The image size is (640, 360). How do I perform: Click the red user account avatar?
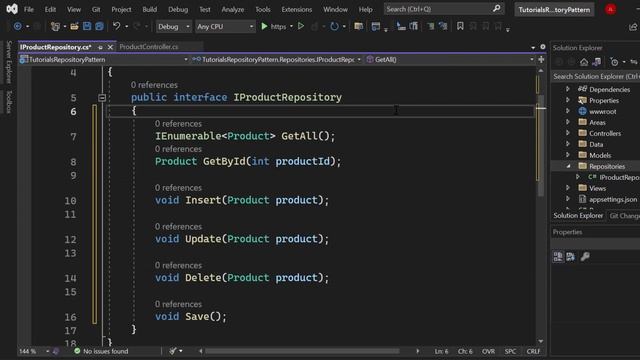[x=611, y=9]
